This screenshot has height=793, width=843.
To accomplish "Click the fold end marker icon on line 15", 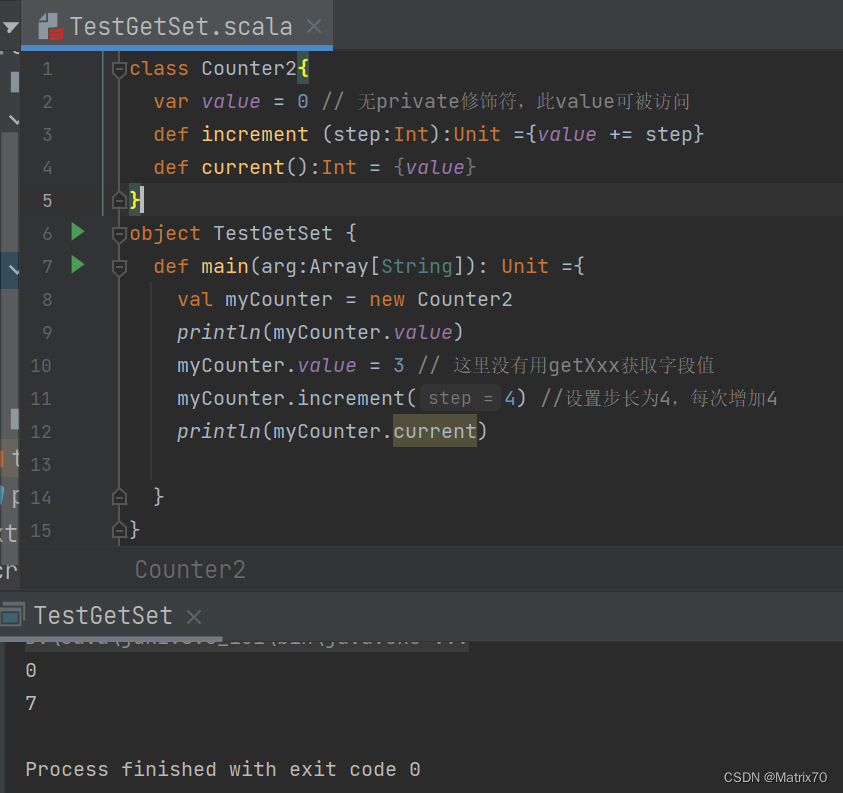I will 119,530.
